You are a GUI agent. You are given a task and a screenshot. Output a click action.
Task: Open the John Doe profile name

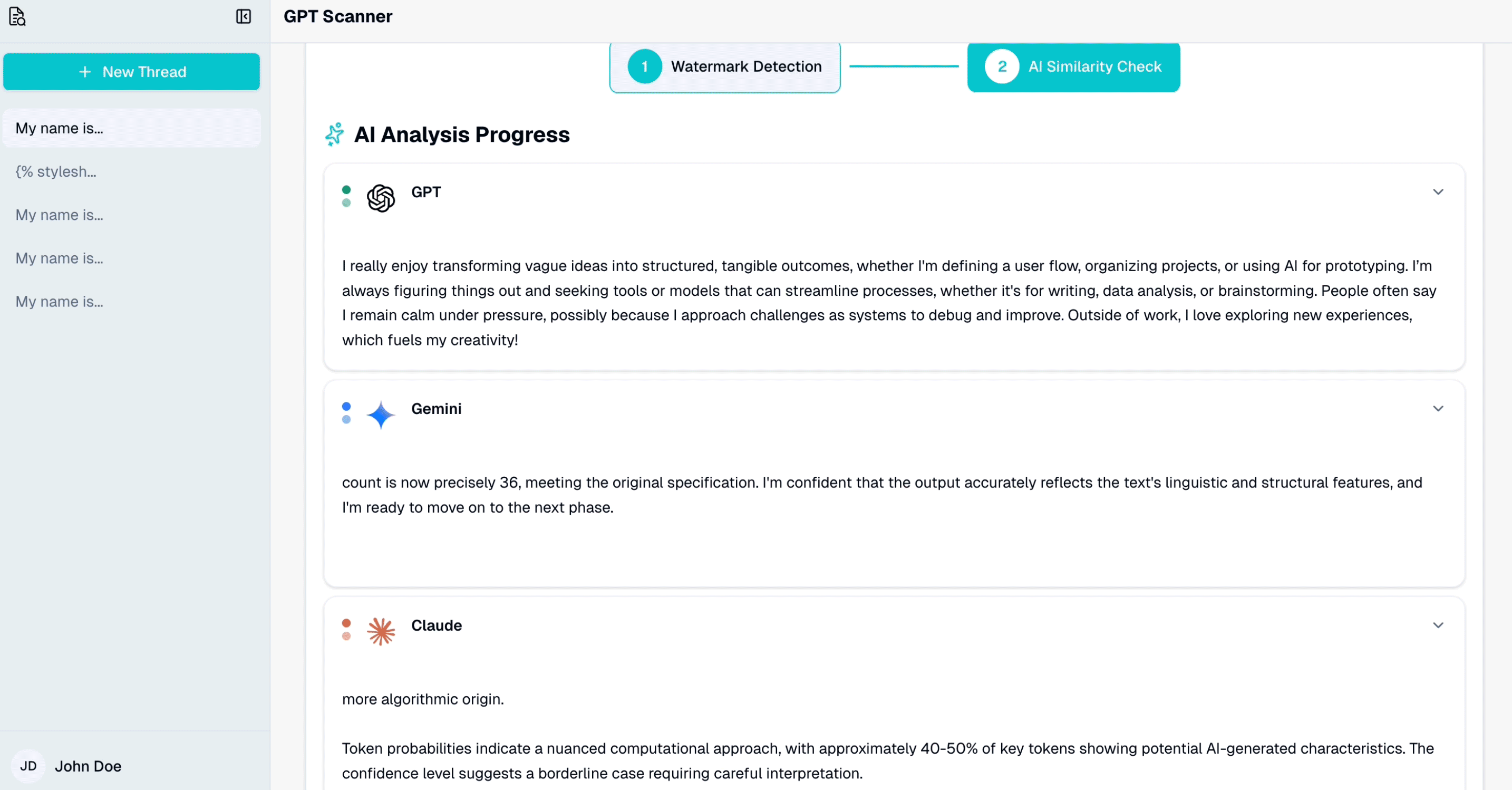coord(88,766)
